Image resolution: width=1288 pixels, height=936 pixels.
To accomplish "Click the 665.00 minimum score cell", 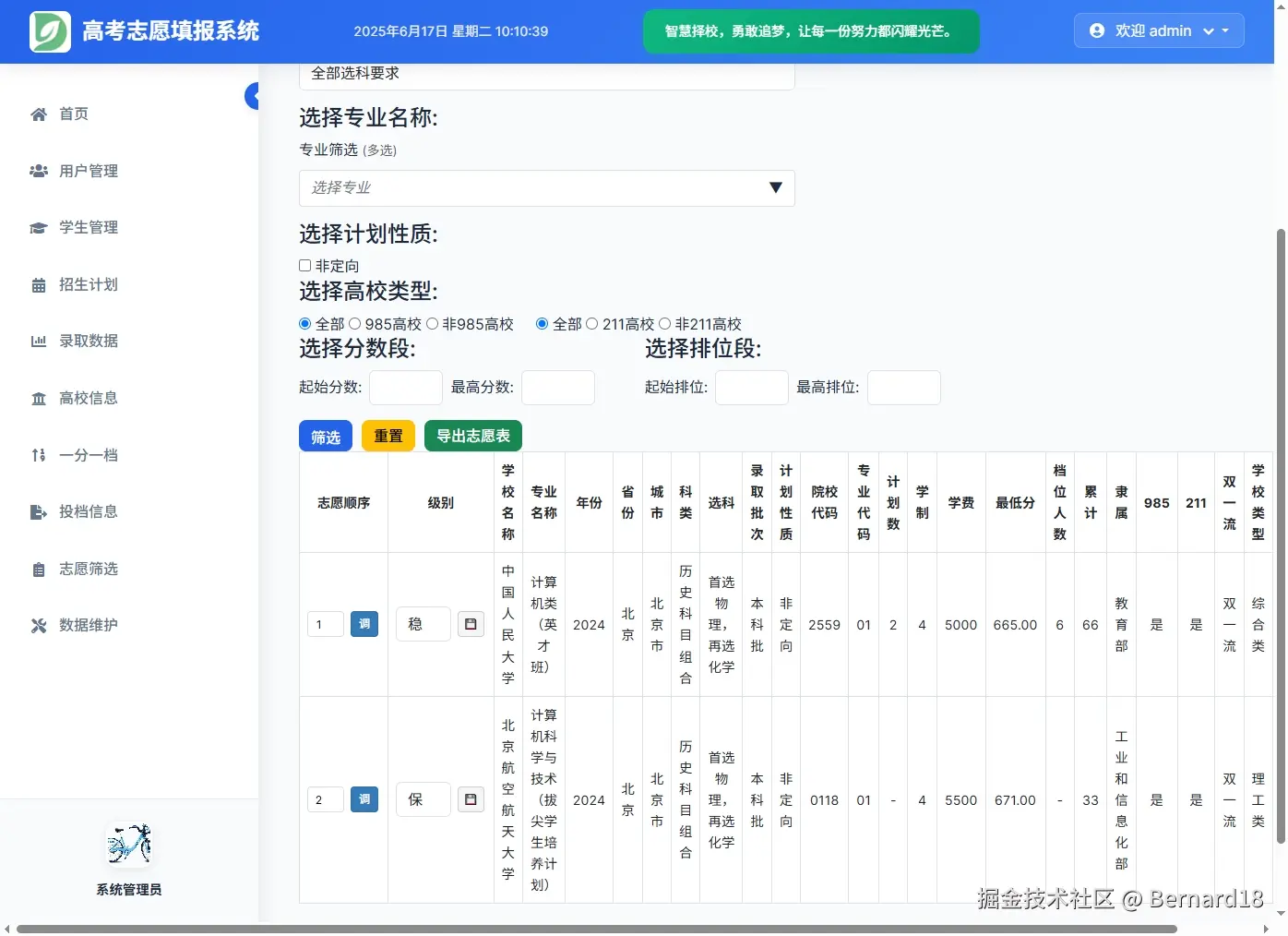I will click(1015, 625).
